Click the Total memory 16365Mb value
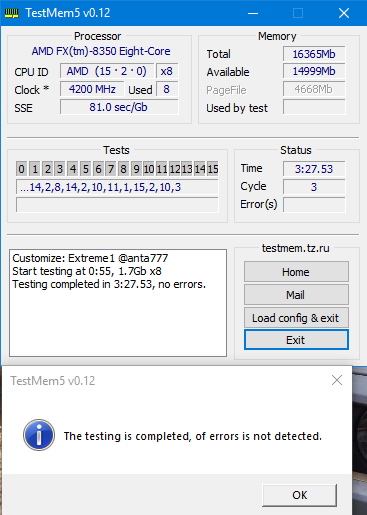Screen dimensions: 367x515 click(314, 54)
